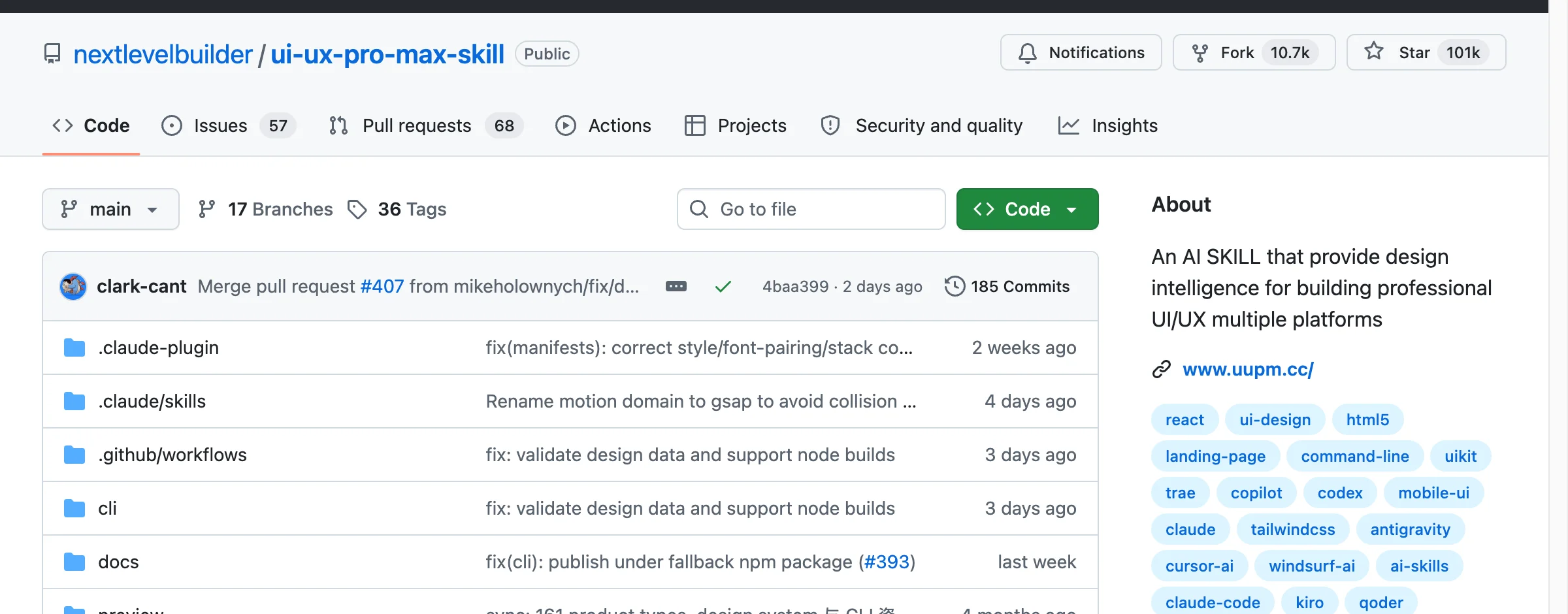Focus the Go to file search field
Image resolution: width=1568 pixels, height=614 pixels.
pyautogui.click(x=811, y=209)
